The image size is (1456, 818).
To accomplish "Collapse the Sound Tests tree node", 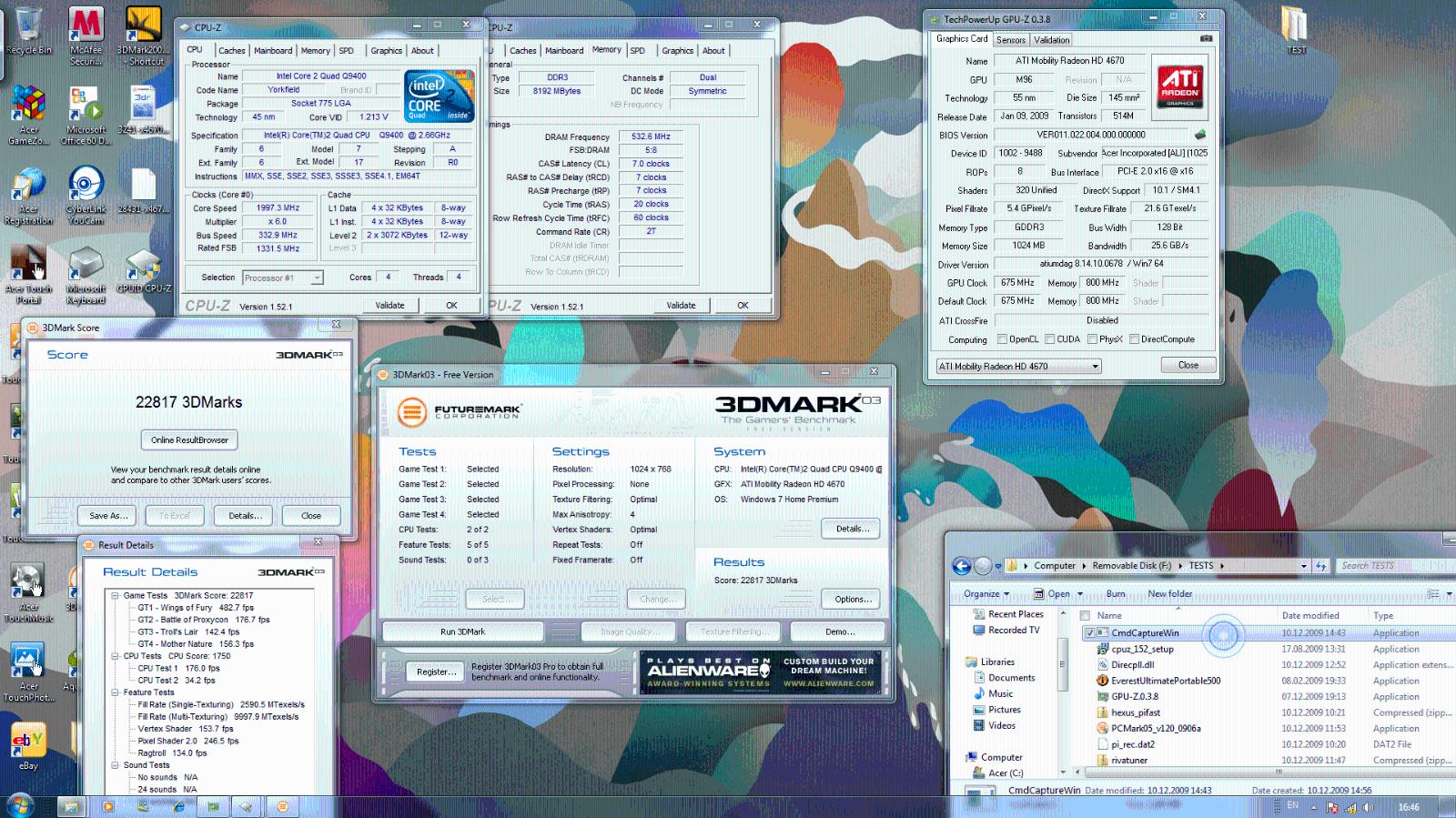I will point(116,765).
